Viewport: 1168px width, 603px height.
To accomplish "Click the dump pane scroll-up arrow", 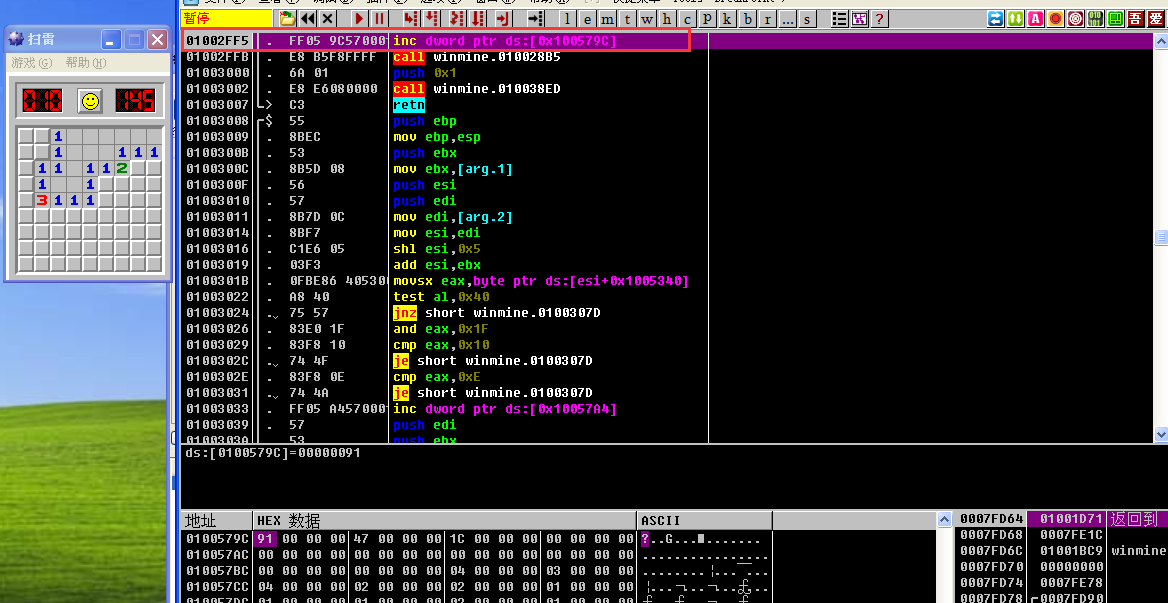I will pos(945,520).
